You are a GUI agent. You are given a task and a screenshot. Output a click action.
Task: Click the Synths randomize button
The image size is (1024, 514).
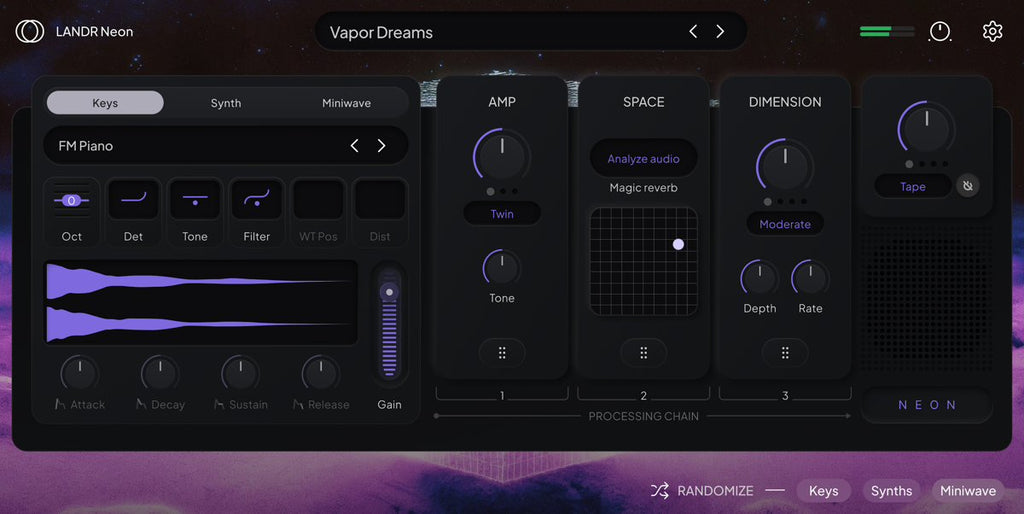[x=891, y=491]
